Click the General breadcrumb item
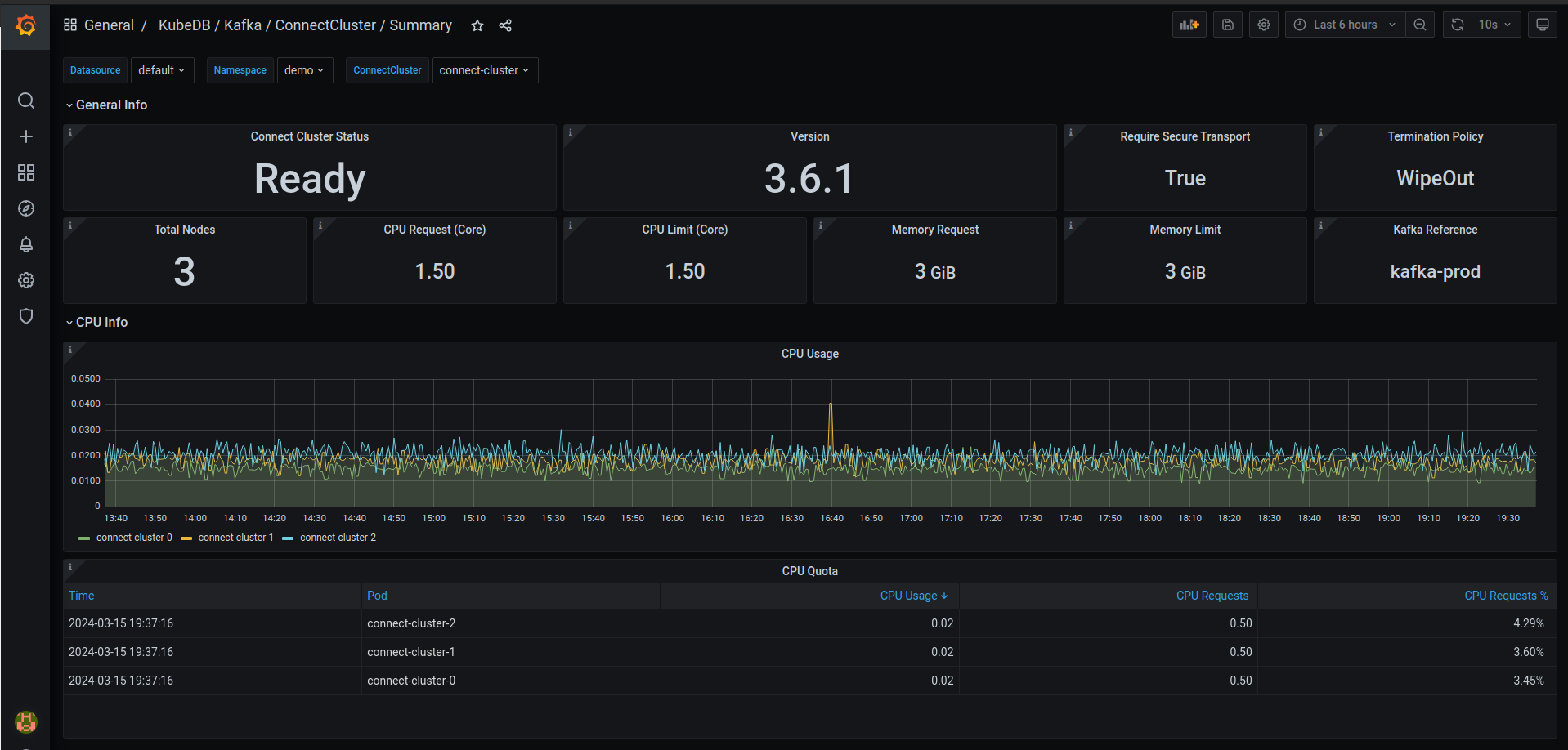 (x=109, y=25)
